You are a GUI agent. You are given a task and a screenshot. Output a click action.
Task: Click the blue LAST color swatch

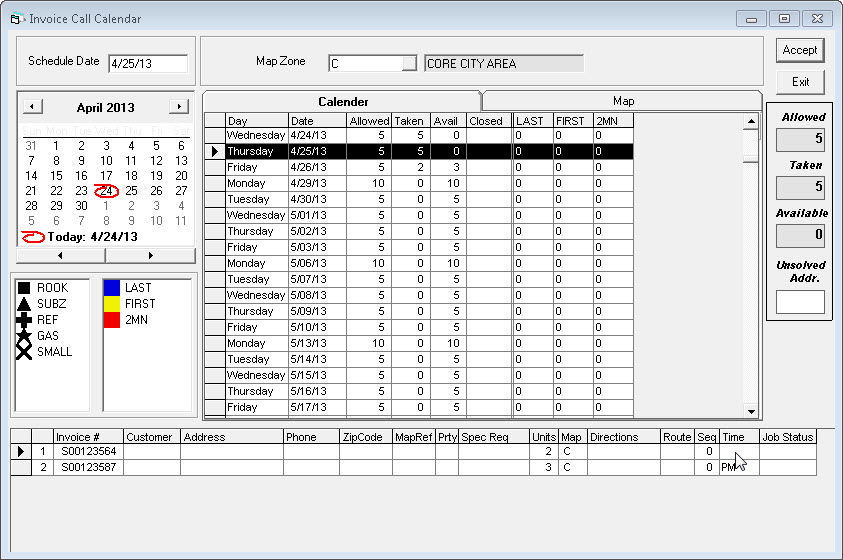coord(112,288)
